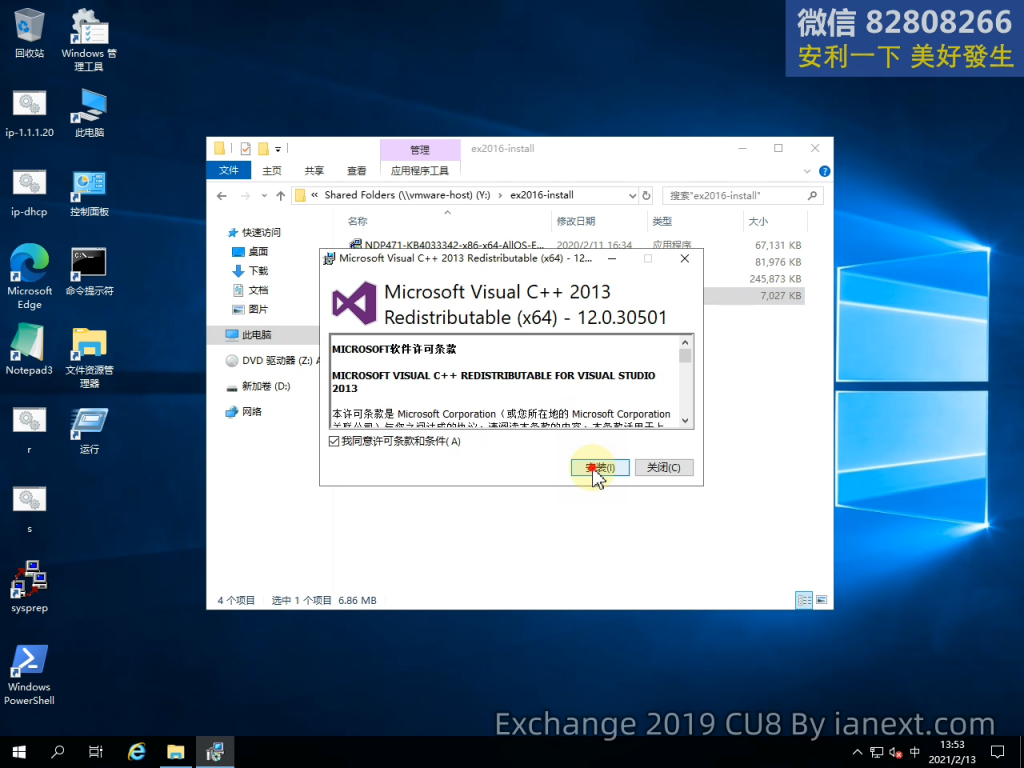
Task: Select the Notepad3 desktop icon
Action: [x=29, y=350]
